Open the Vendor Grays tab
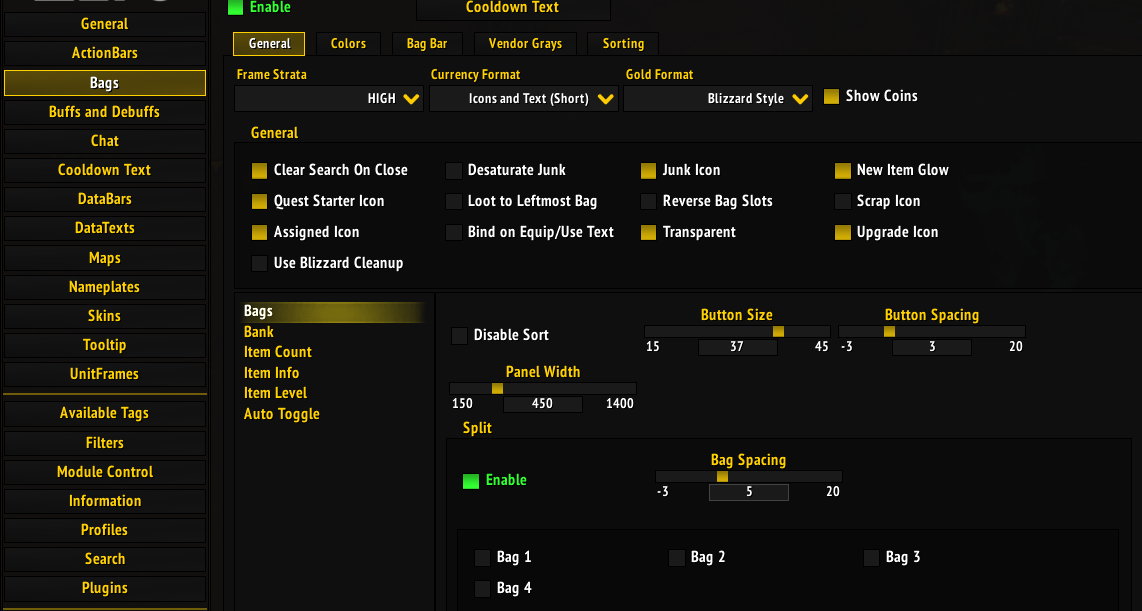Image resolution: width=1142 pixels, height=611 pixels. (x=525, y=43)
